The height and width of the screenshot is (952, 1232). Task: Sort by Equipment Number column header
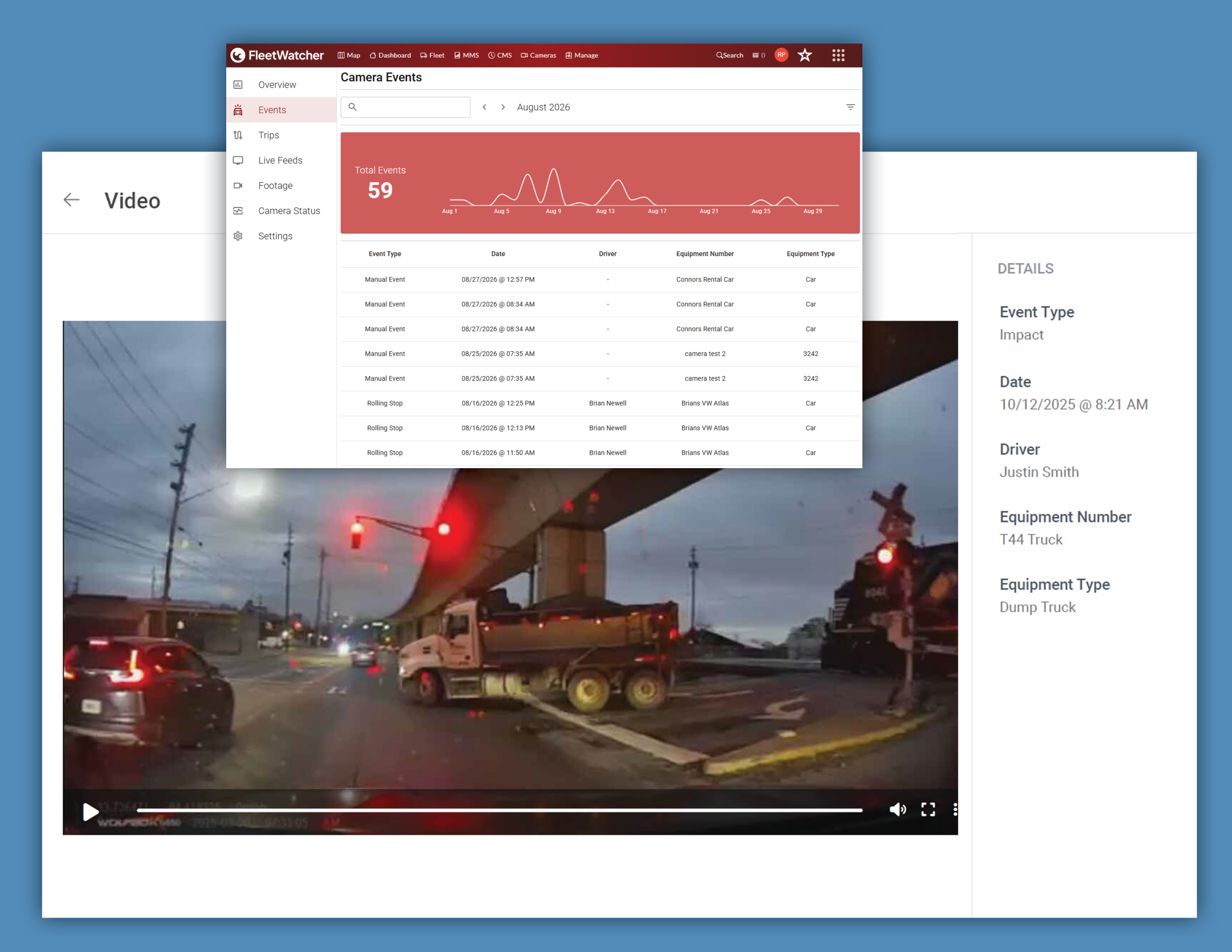[705, 254]
